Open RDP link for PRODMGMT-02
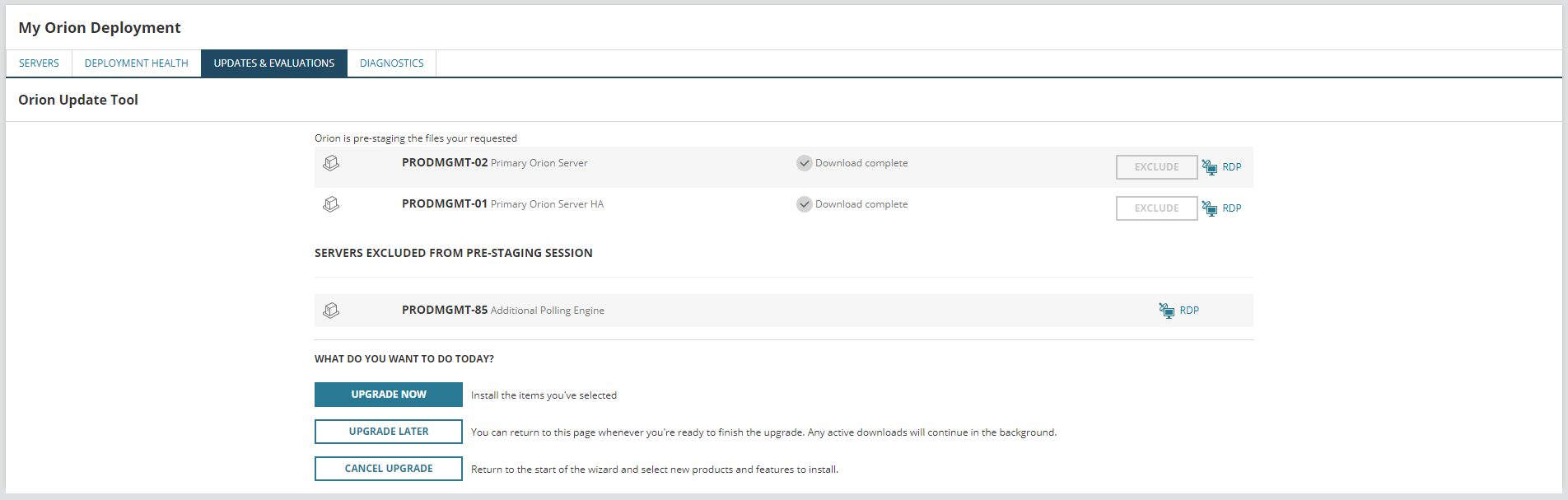The height and width of the screenshot is (500, 1568). pyautogui.click(x=1231, y=167)
